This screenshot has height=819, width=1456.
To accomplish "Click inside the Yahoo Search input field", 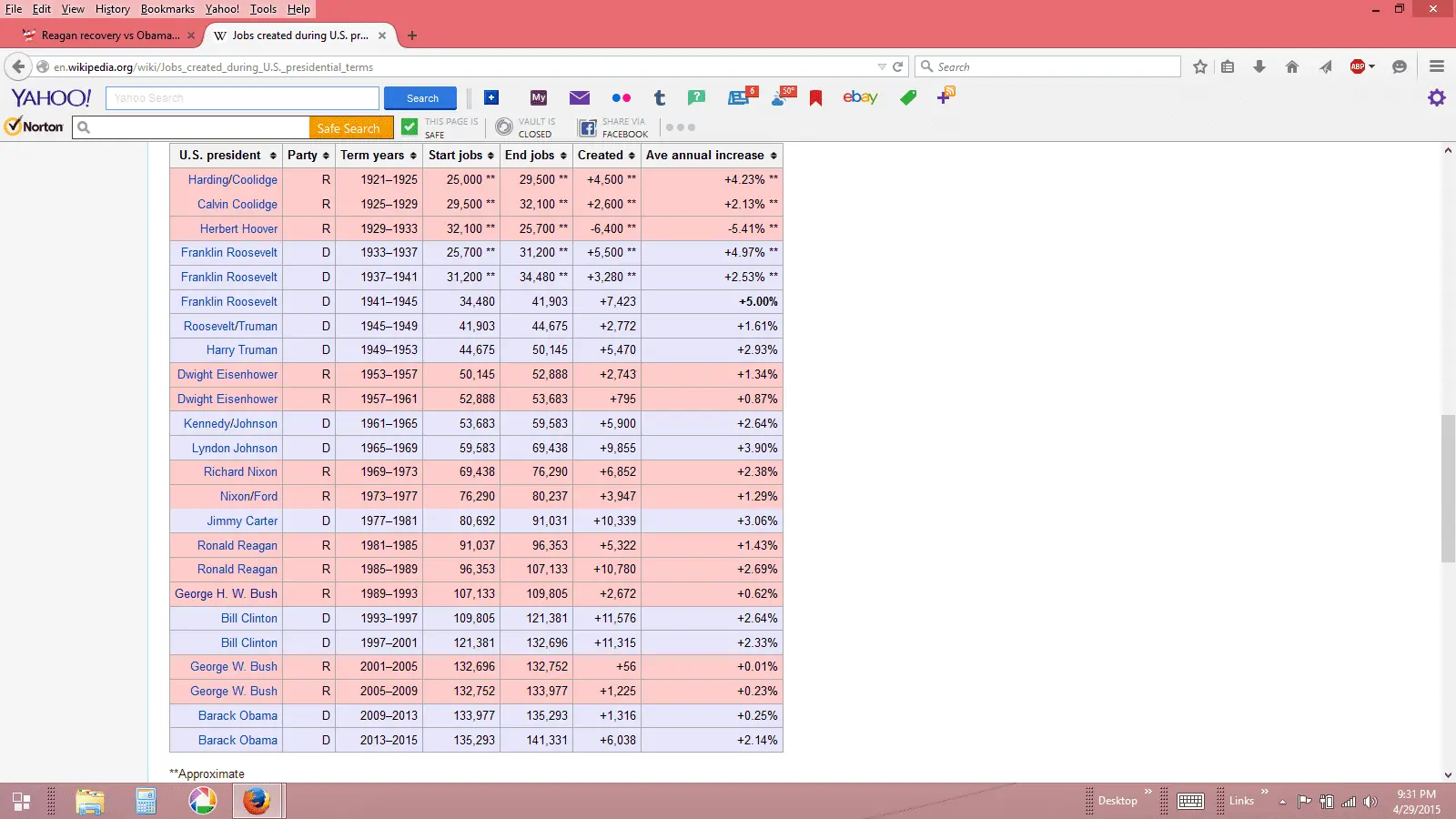I will coord(242,97).
